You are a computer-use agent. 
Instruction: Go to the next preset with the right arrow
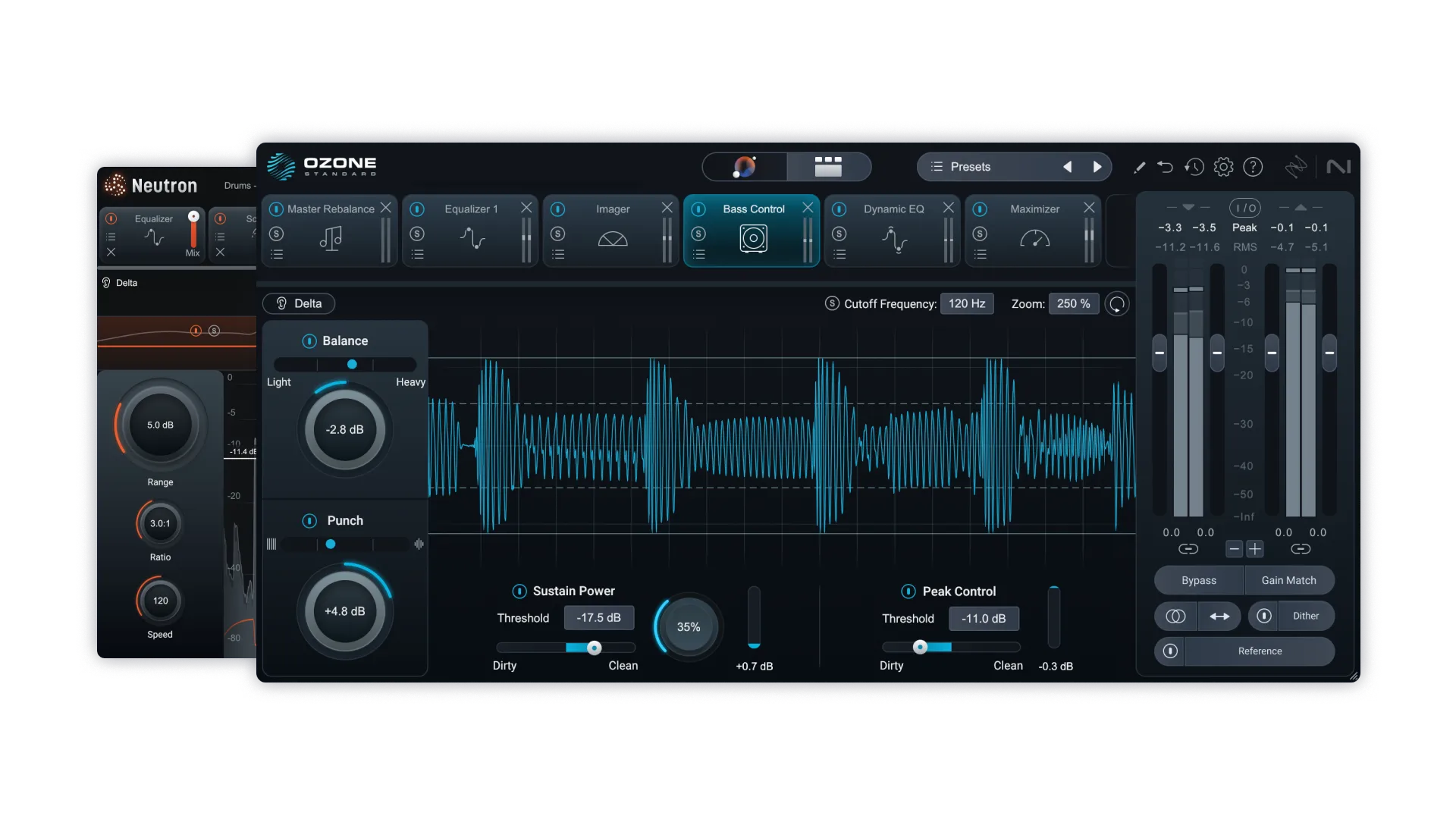[x=1098, y=167]
